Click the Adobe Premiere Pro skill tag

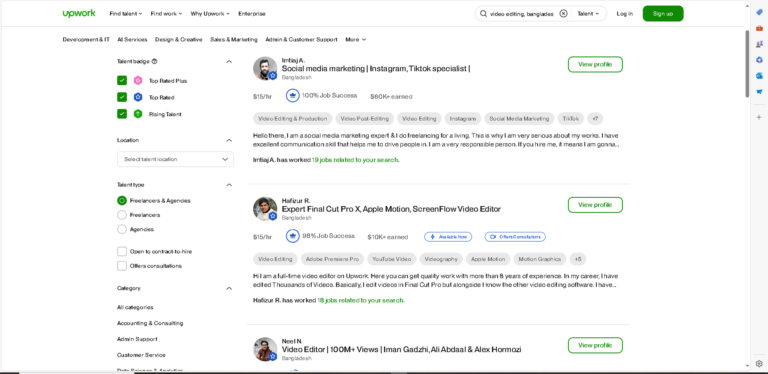[333, 259]
